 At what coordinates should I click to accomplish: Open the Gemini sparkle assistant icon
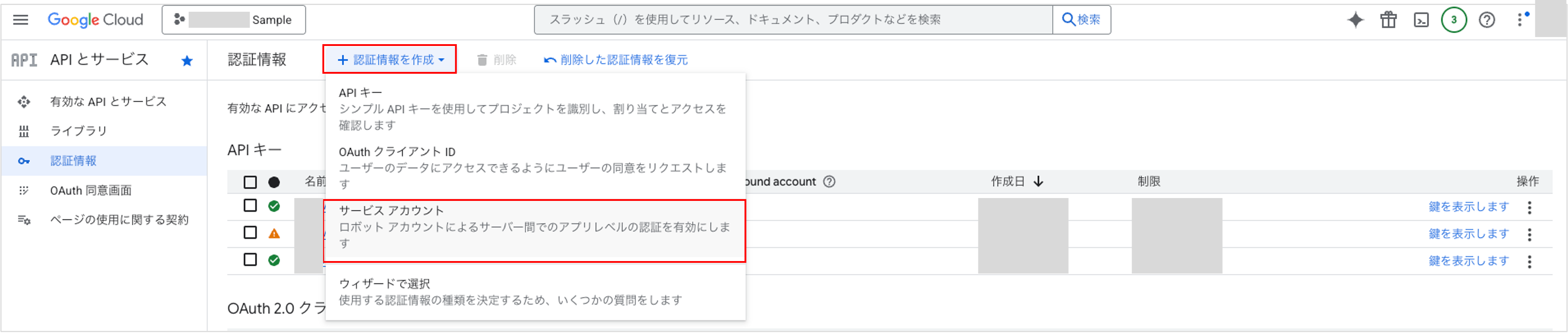pyautogui.click(x=1356, y=20)
